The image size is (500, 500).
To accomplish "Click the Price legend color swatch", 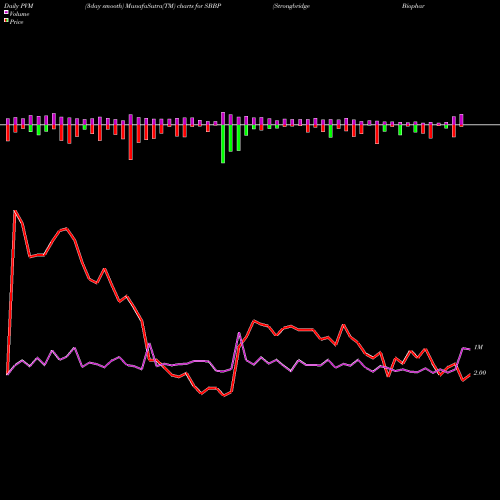I will pyautogui.click(x=6, y=21).
